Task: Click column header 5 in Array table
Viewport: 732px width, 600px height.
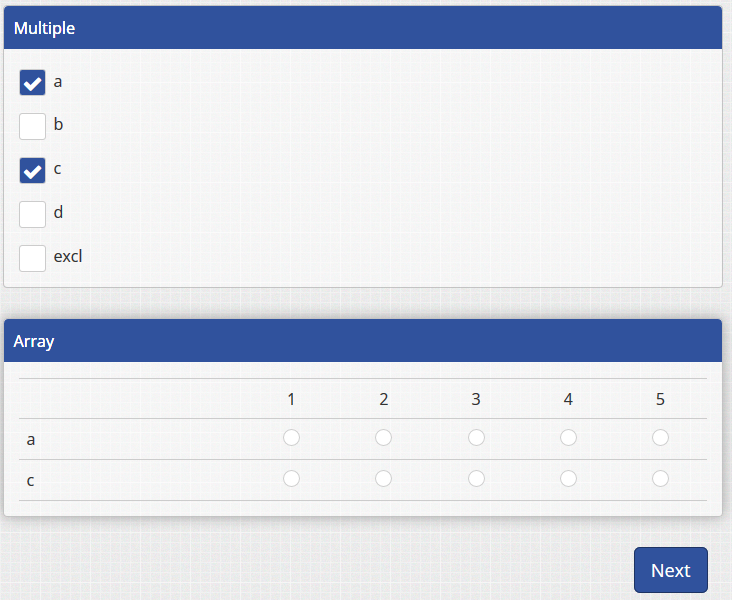Action: (660, 399)
